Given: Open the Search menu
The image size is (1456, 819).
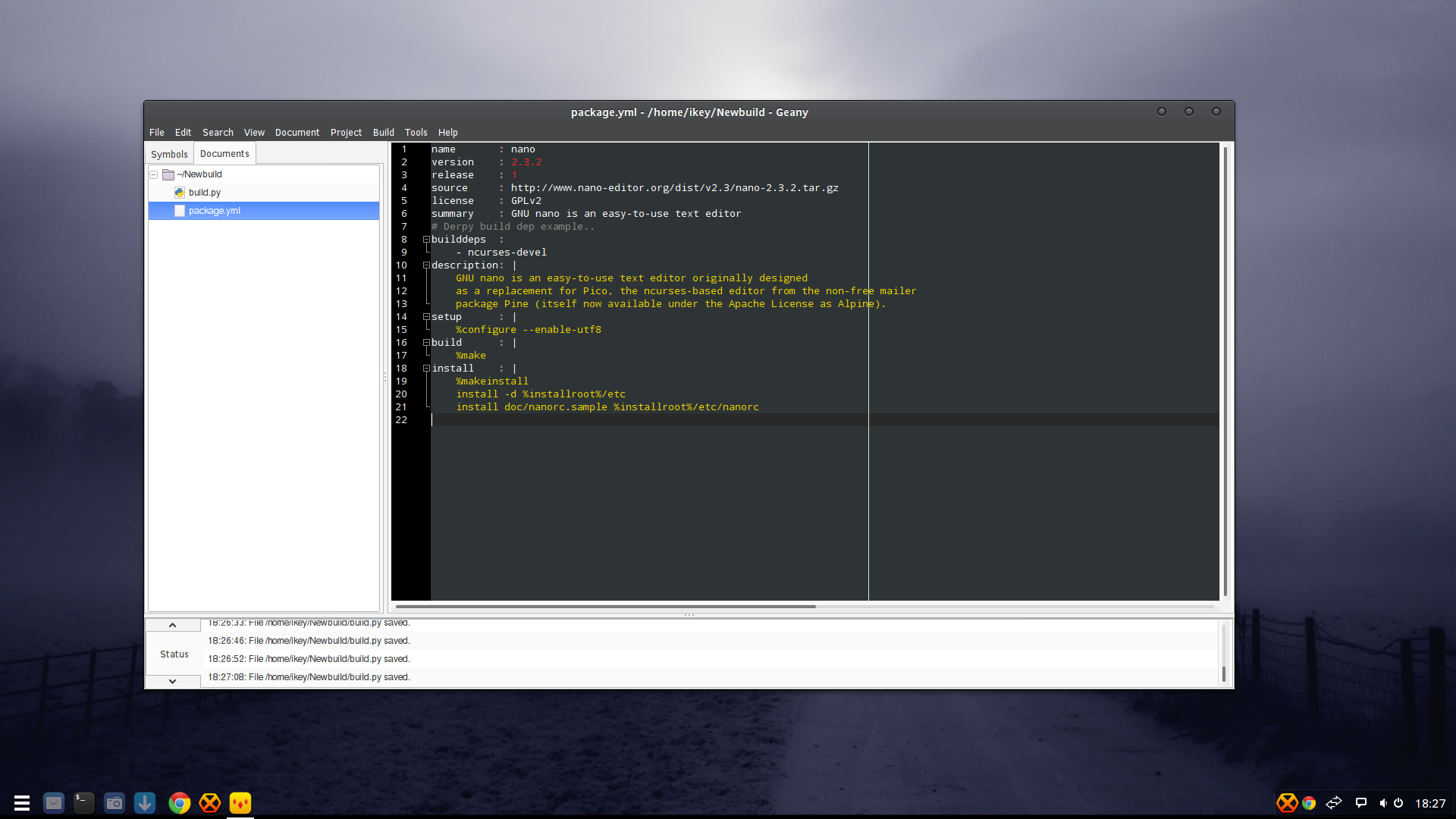Looking at the screenshot, I should [x=218, y=132].
